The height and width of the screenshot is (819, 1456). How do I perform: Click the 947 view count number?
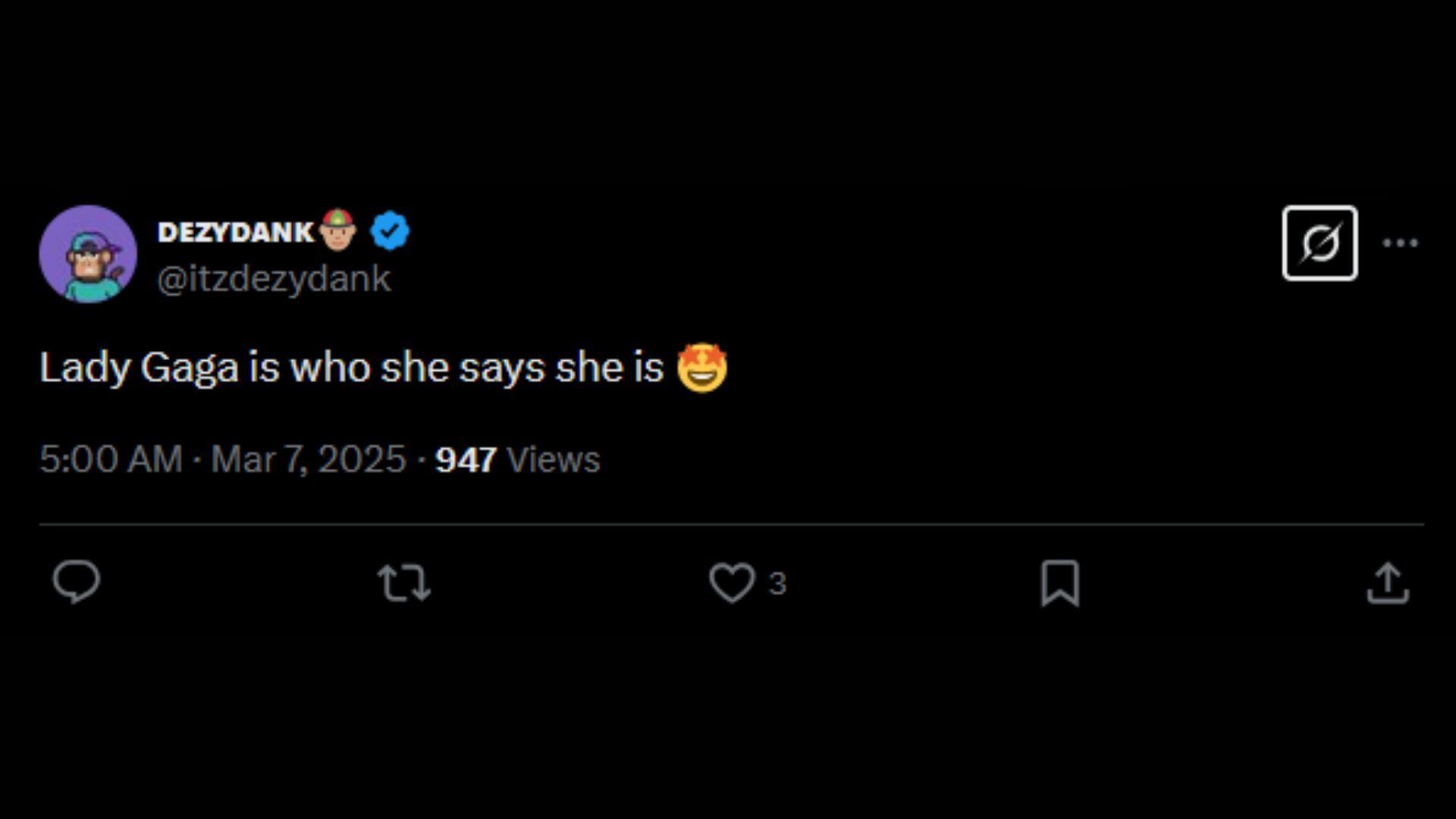466,460
